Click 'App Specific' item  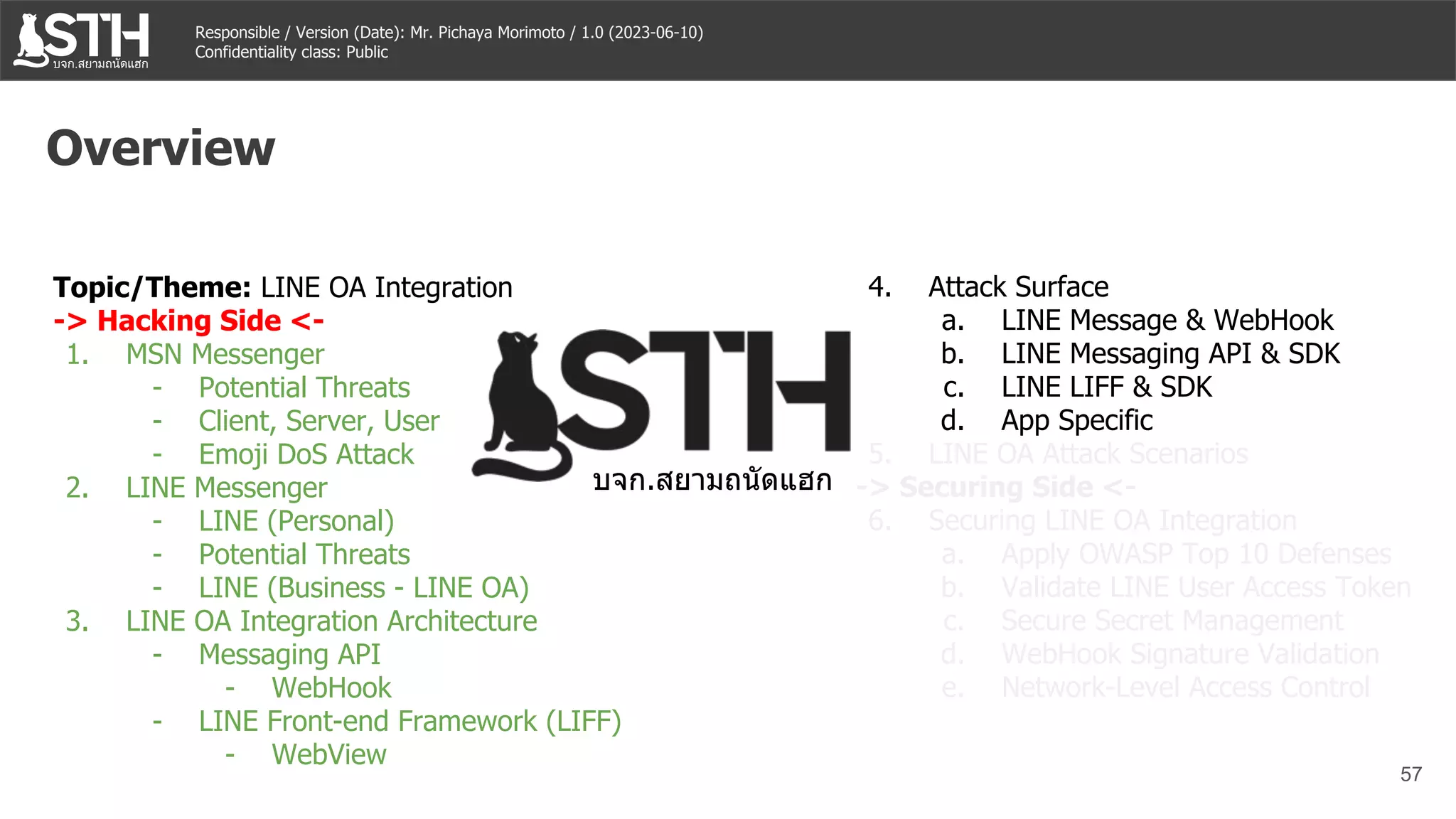click(x=1077, y=421)
